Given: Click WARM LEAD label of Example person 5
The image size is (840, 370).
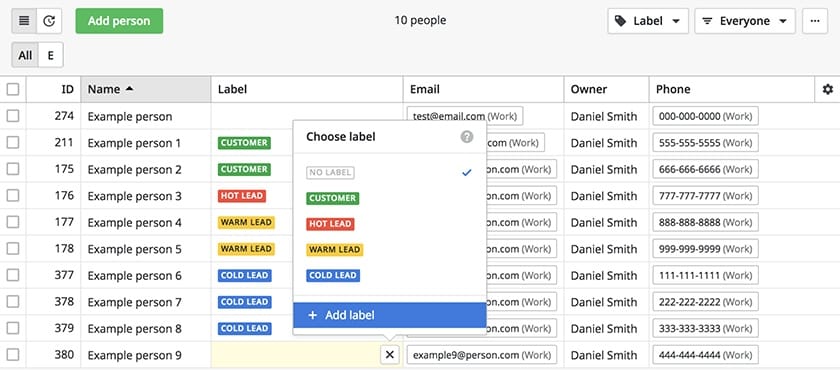Looking at the screenshot, I should [x=246, y=249].
